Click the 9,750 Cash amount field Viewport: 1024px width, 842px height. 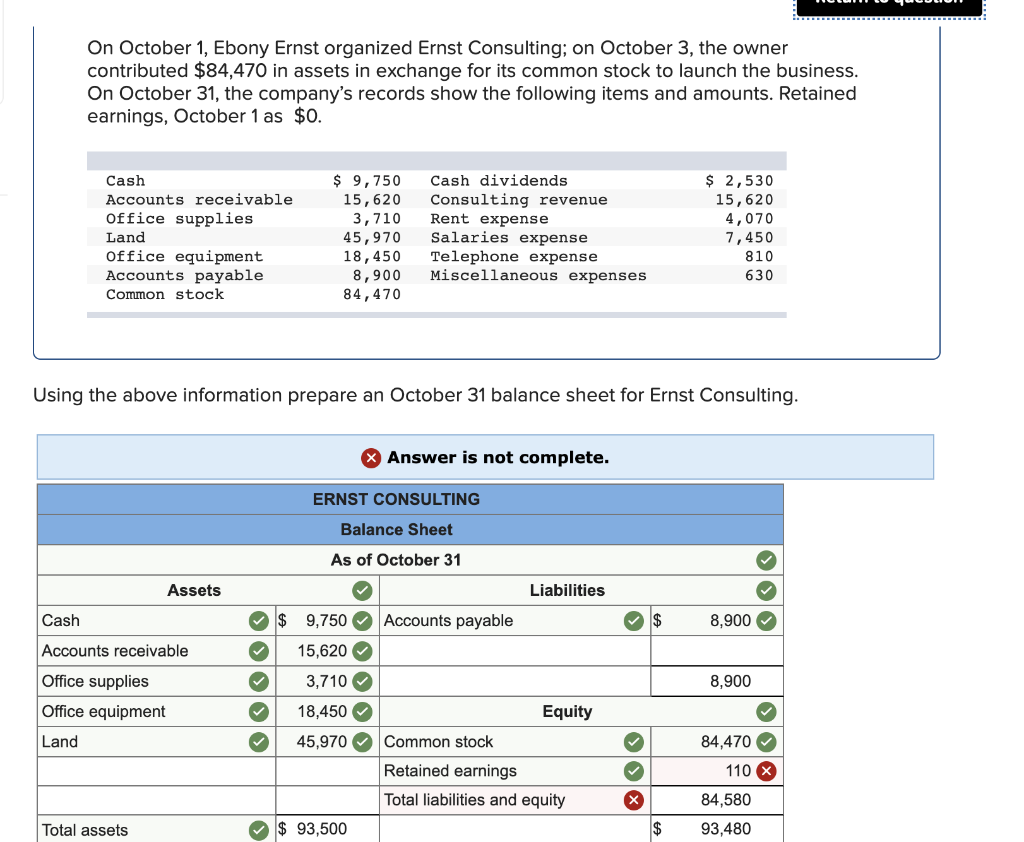coord(327,621)
